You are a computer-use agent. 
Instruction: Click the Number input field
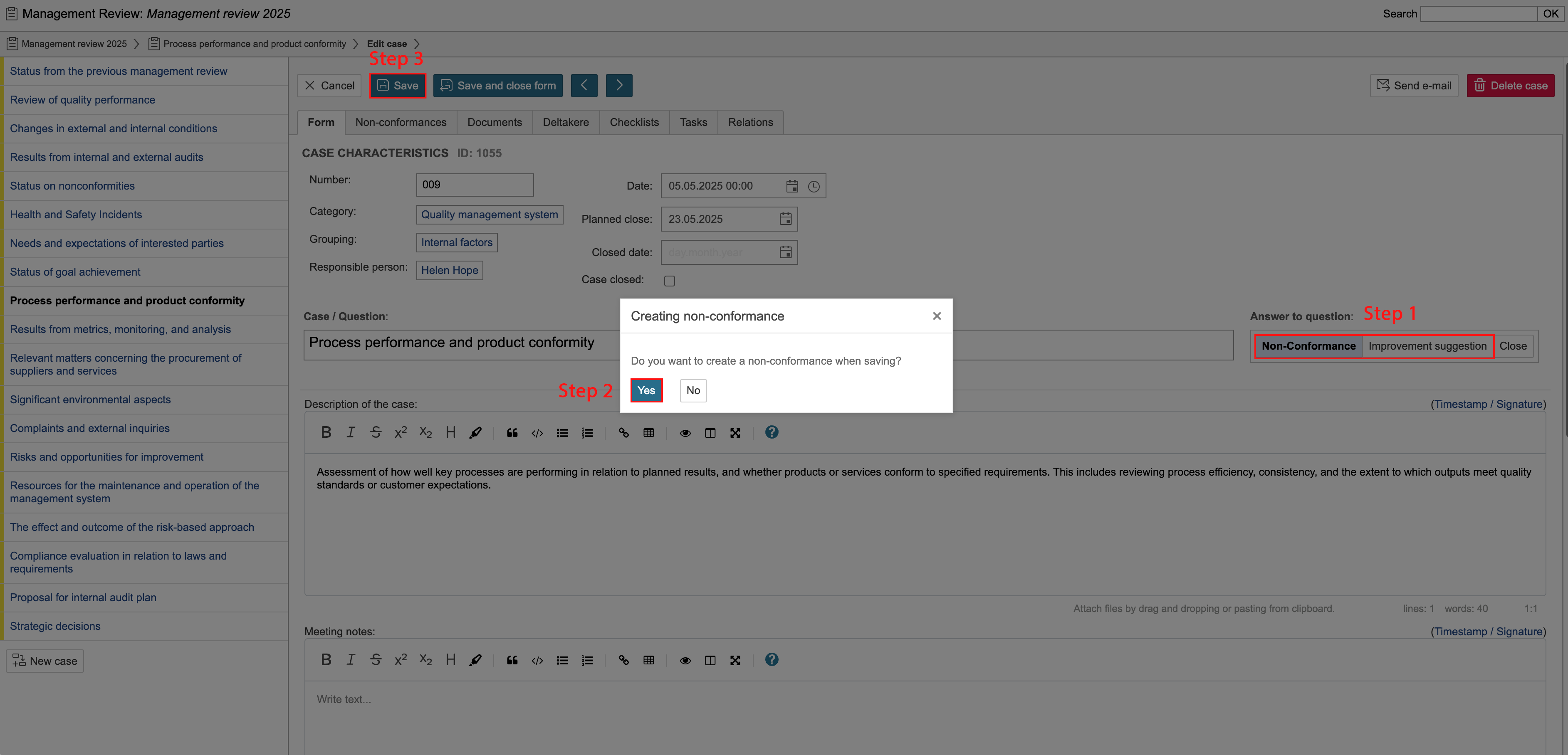click(474, 185)
